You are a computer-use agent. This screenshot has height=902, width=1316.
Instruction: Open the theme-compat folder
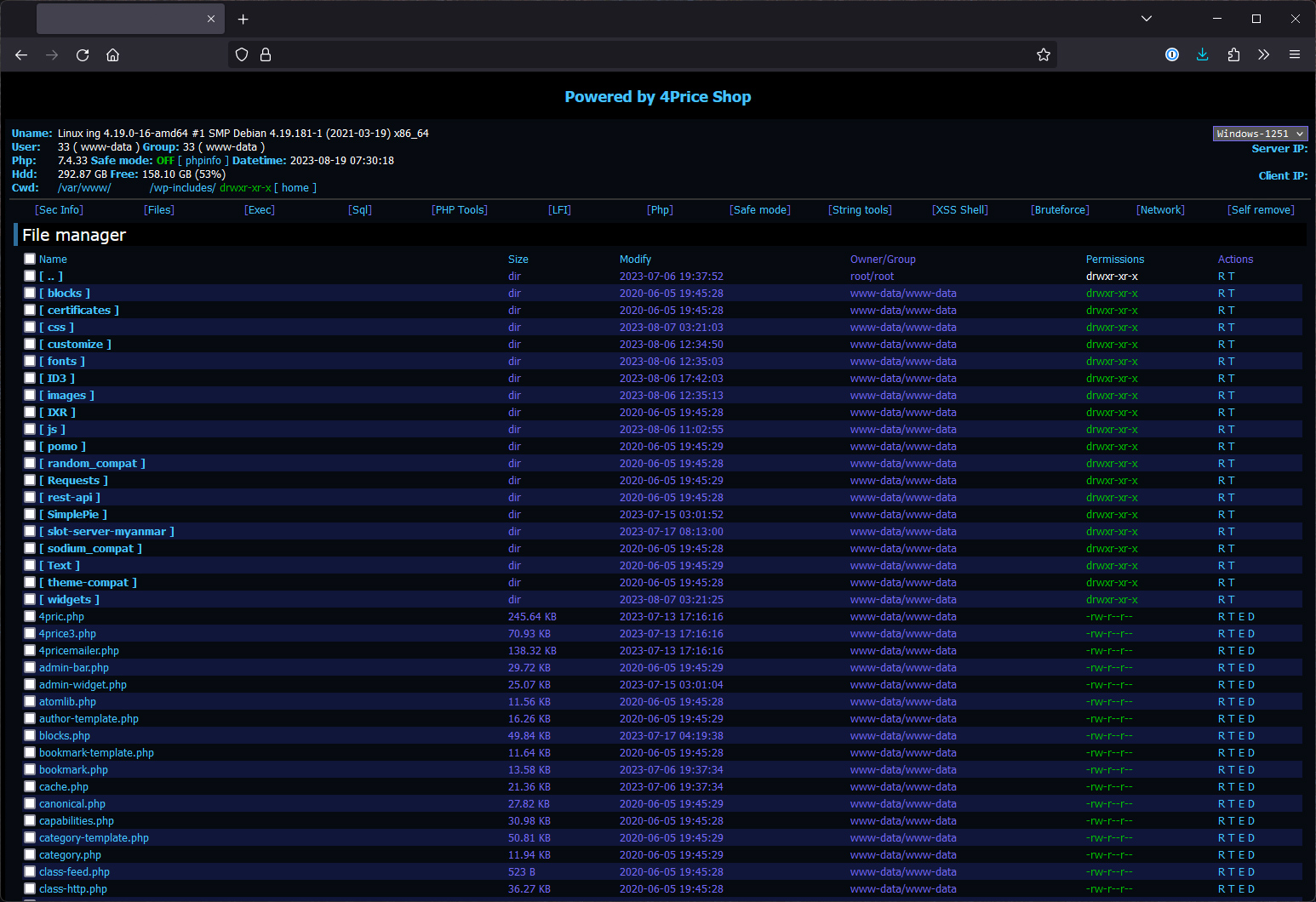click(88, 583)
